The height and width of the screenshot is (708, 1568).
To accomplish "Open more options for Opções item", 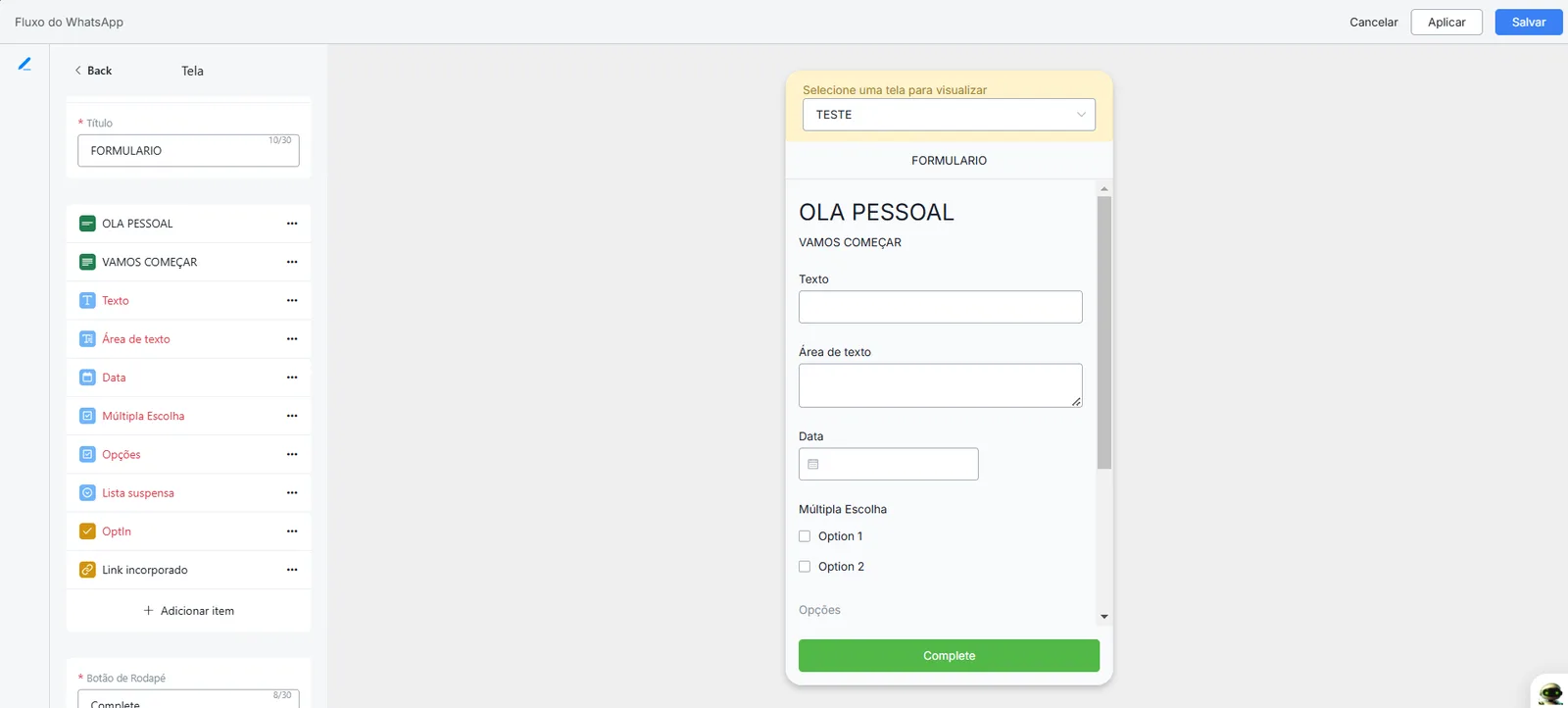I will click(292, 454).
